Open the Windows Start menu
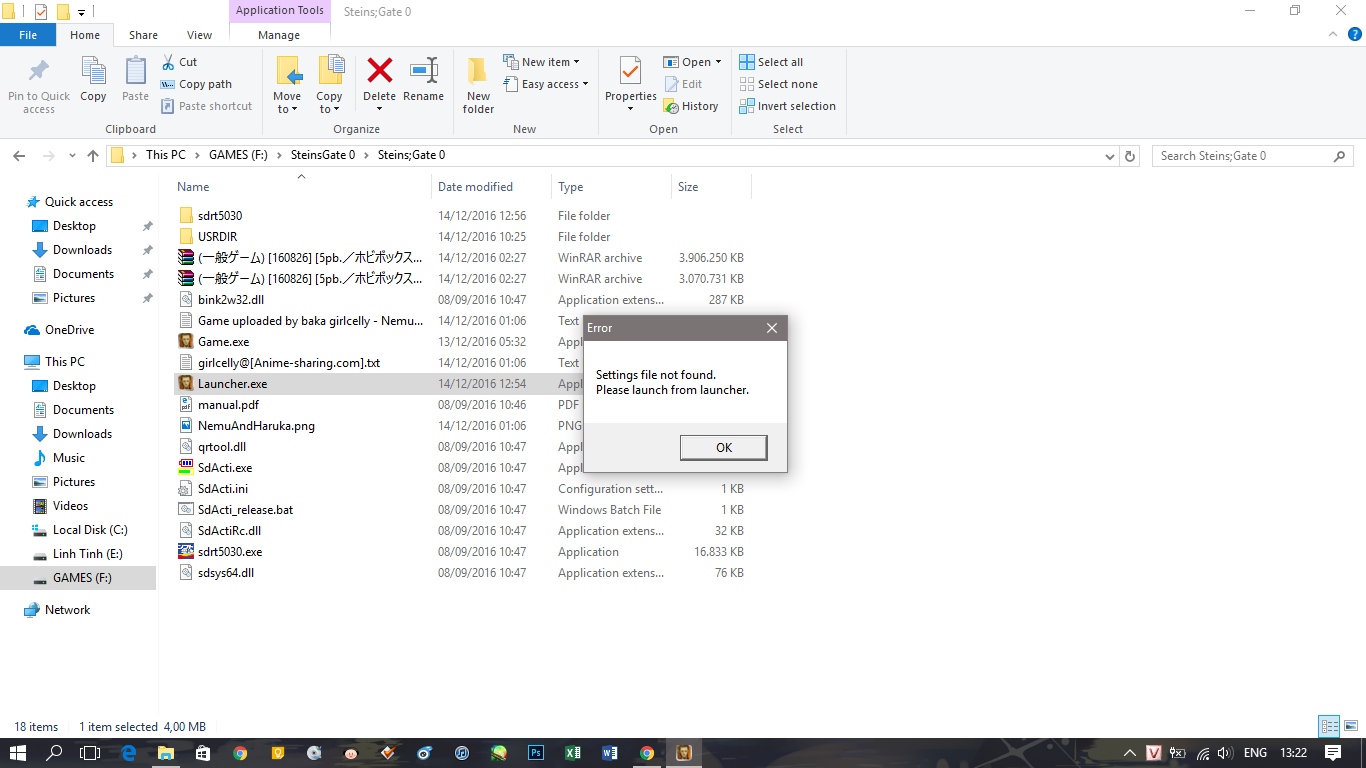The width and height of the screenshot is (1366, 768). coord(17,753)
